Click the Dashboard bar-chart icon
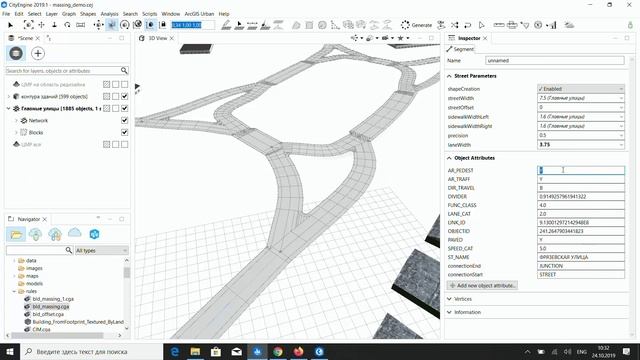This screenshot has height=360, width=640. [552, 25]
